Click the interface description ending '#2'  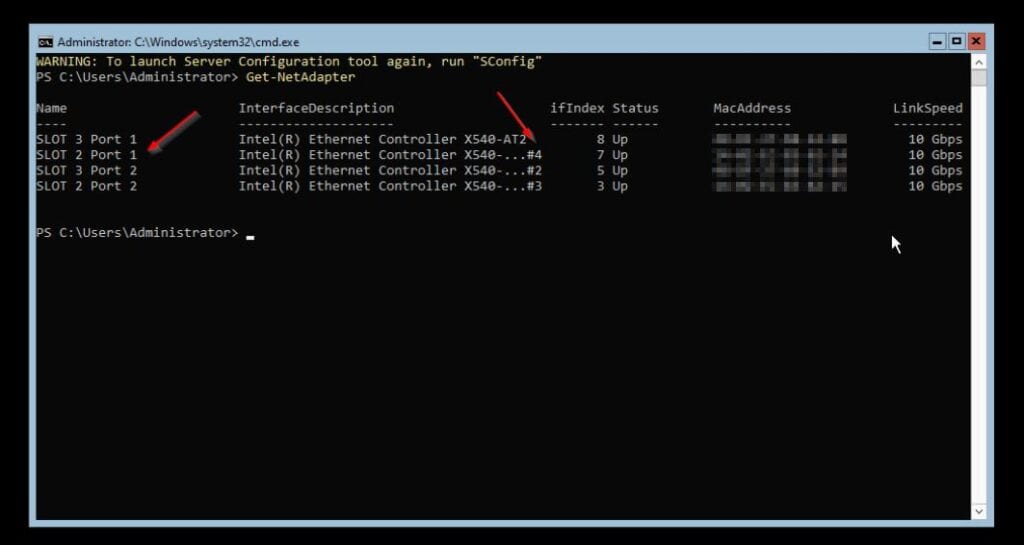pos(390,170)
